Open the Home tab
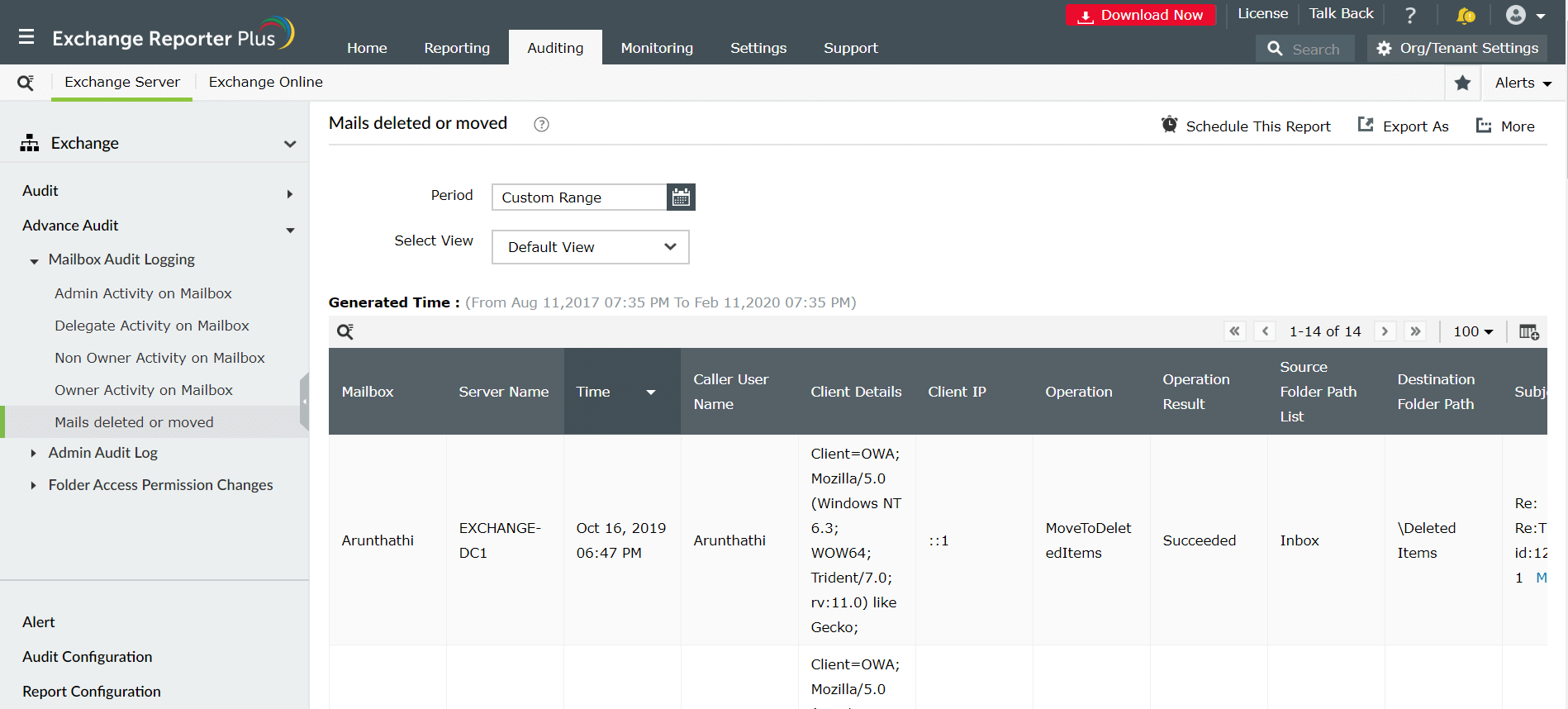1568x709 pixels. coord(367,48)
